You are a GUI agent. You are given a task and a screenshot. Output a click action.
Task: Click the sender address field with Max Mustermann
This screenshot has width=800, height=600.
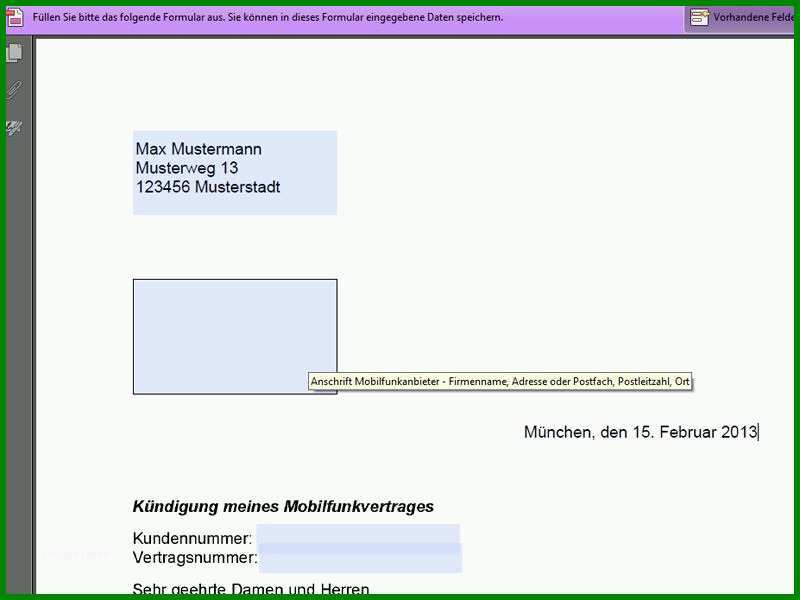pyautogui.click(x=235, y=172)
